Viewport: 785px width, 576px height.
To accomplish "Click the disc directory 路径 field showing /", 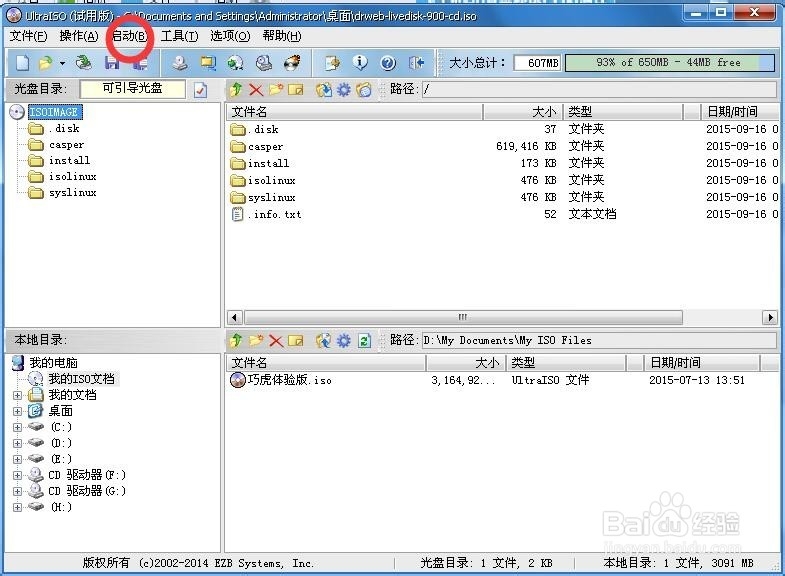I will 599,90.
